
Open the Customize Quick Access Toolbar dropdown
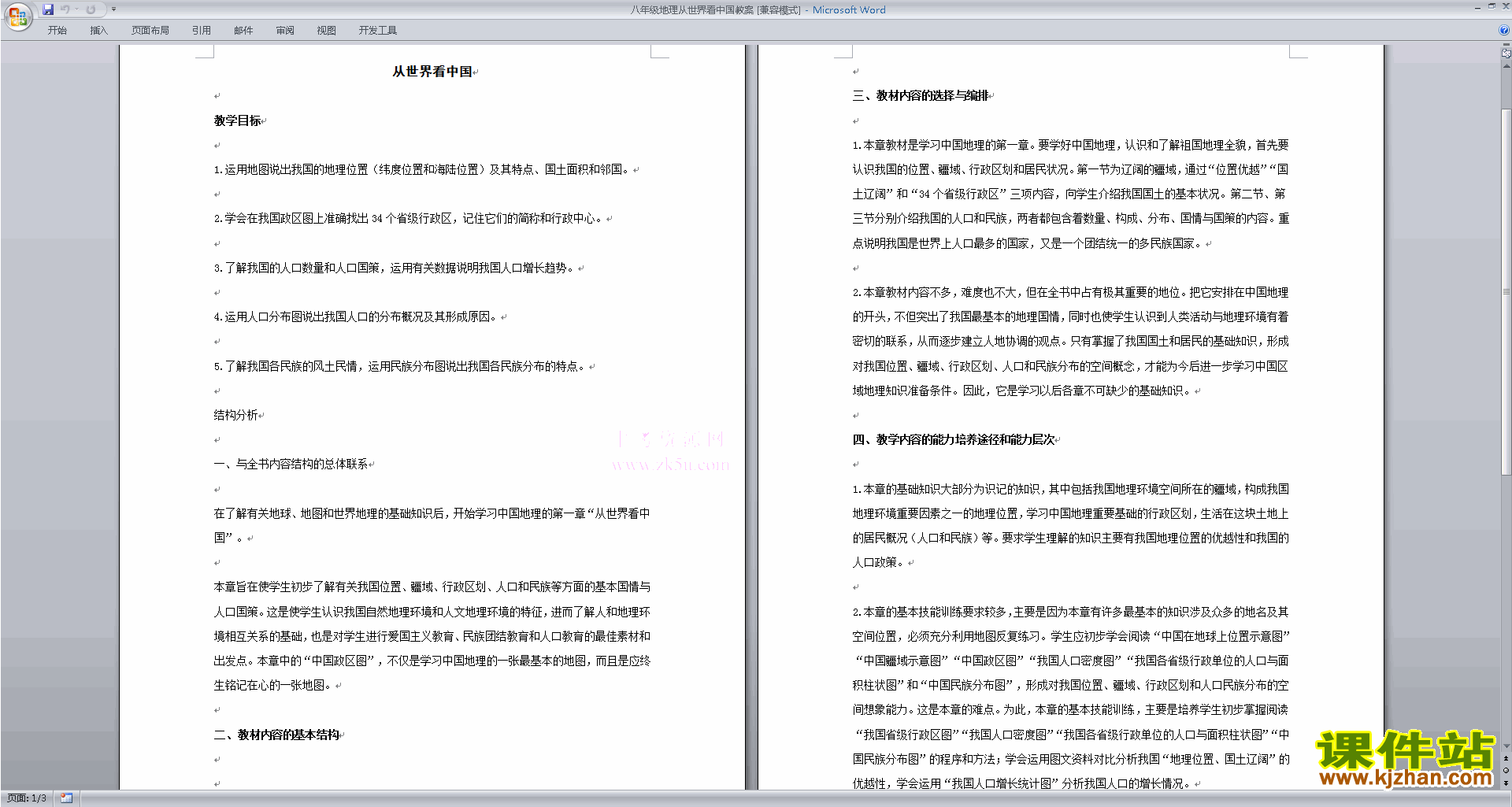(x=113, y=9)
